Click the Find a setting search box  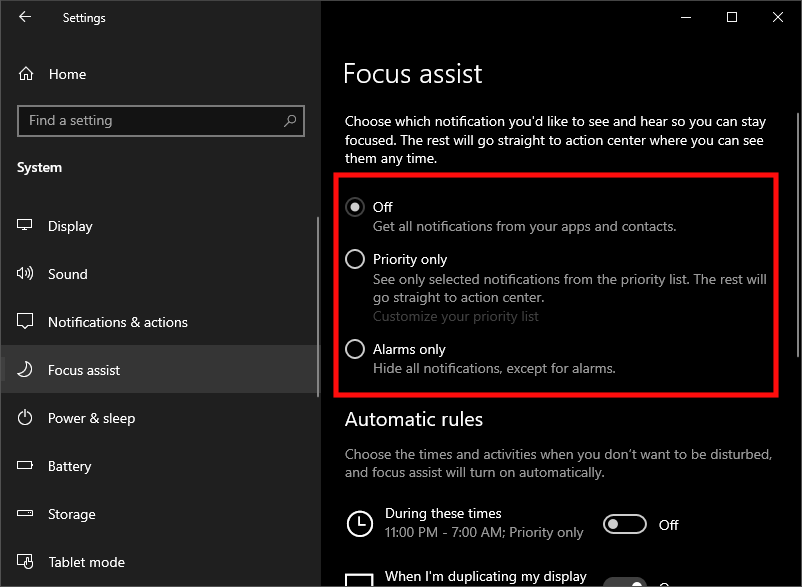pos(150,121)
